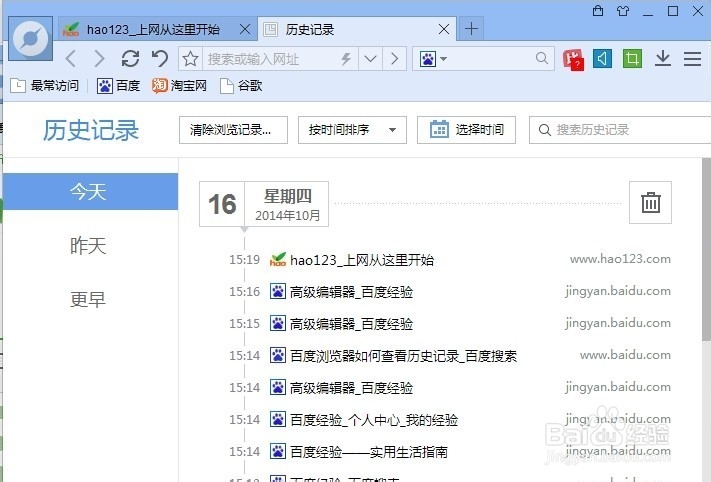This screenshot has width=711, height=482.
Task: Delete today's history with the trash icon
Action: (x=650, y=202)
